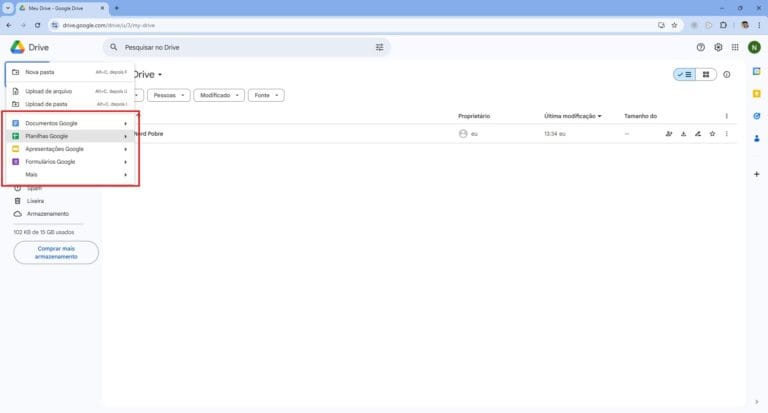The image size is (768, 413).
Task: Click the Comprar mais armazenamento button
Action: coord(56,252)
